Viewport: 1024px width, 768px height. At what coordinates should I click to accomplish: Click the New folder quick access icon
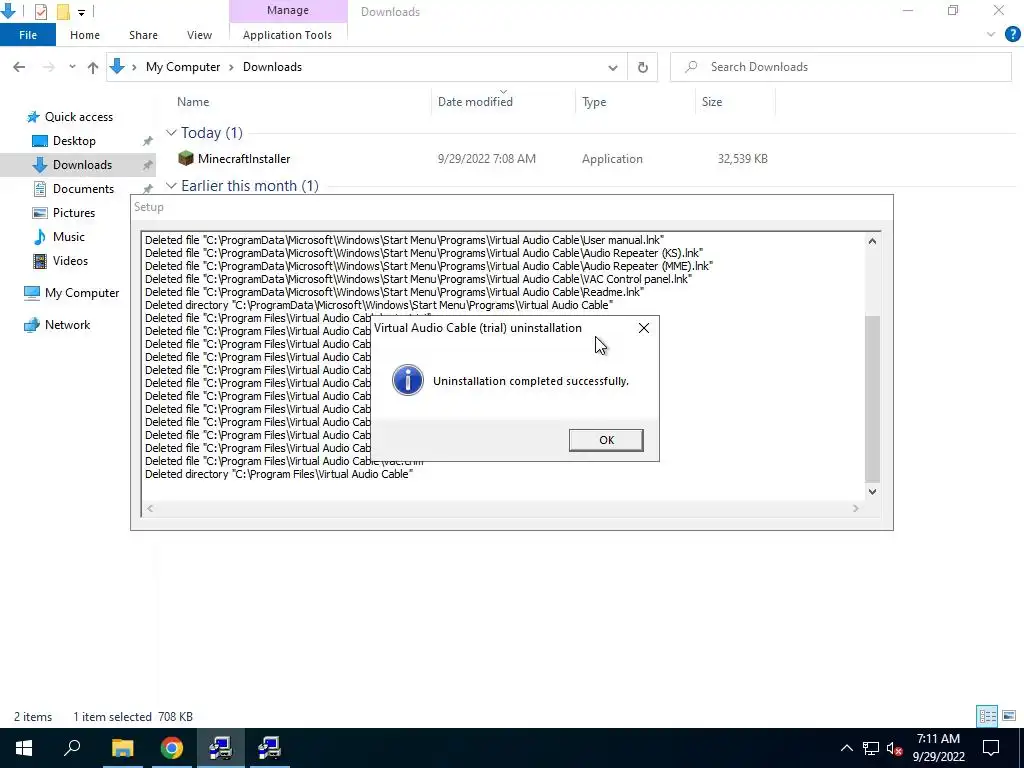(63, 11)
